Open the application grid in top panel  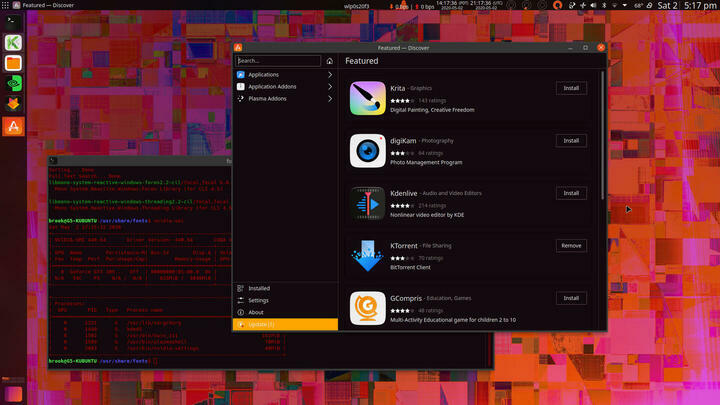coord(5,5)
